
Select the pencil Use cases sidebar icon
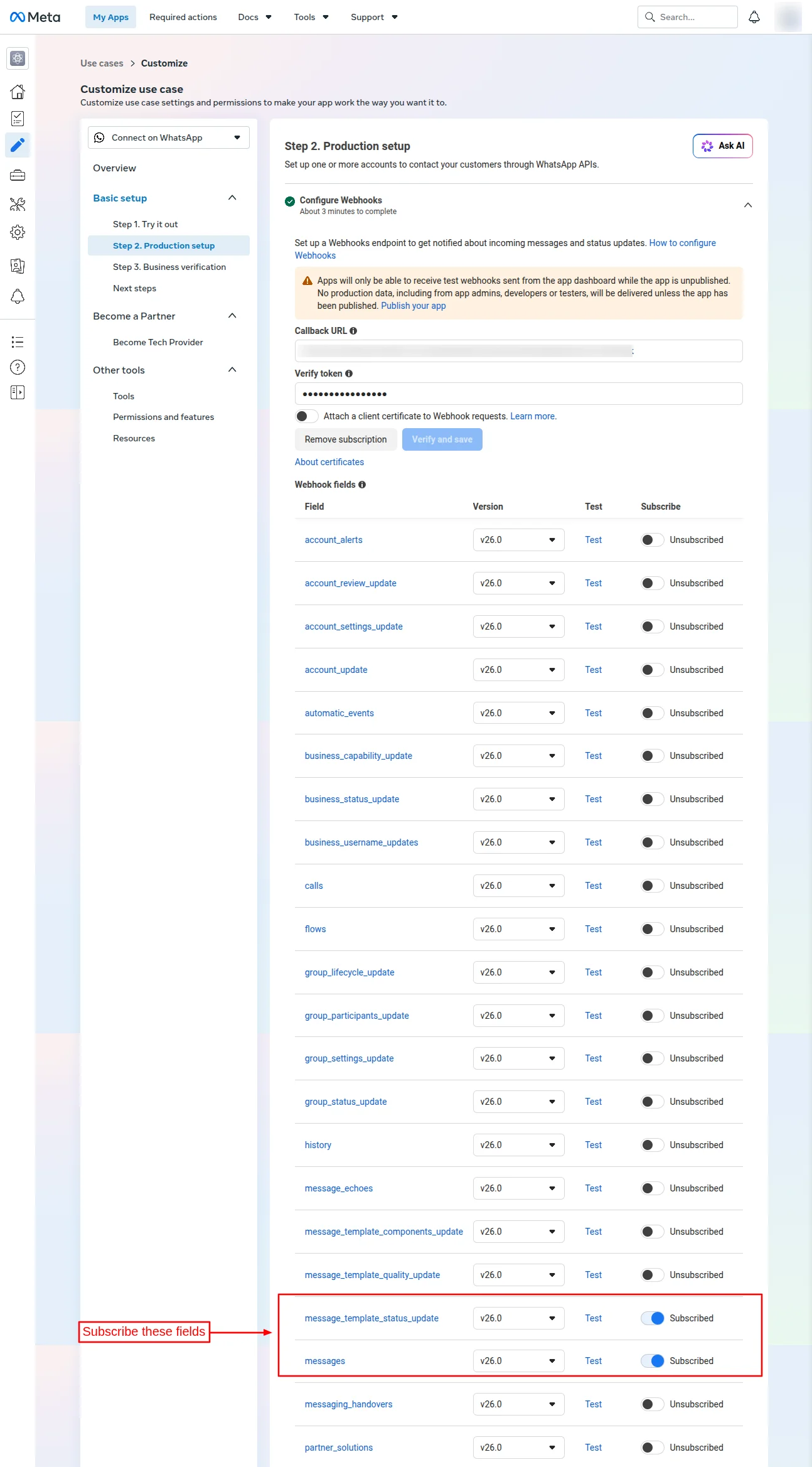point(18,145)
